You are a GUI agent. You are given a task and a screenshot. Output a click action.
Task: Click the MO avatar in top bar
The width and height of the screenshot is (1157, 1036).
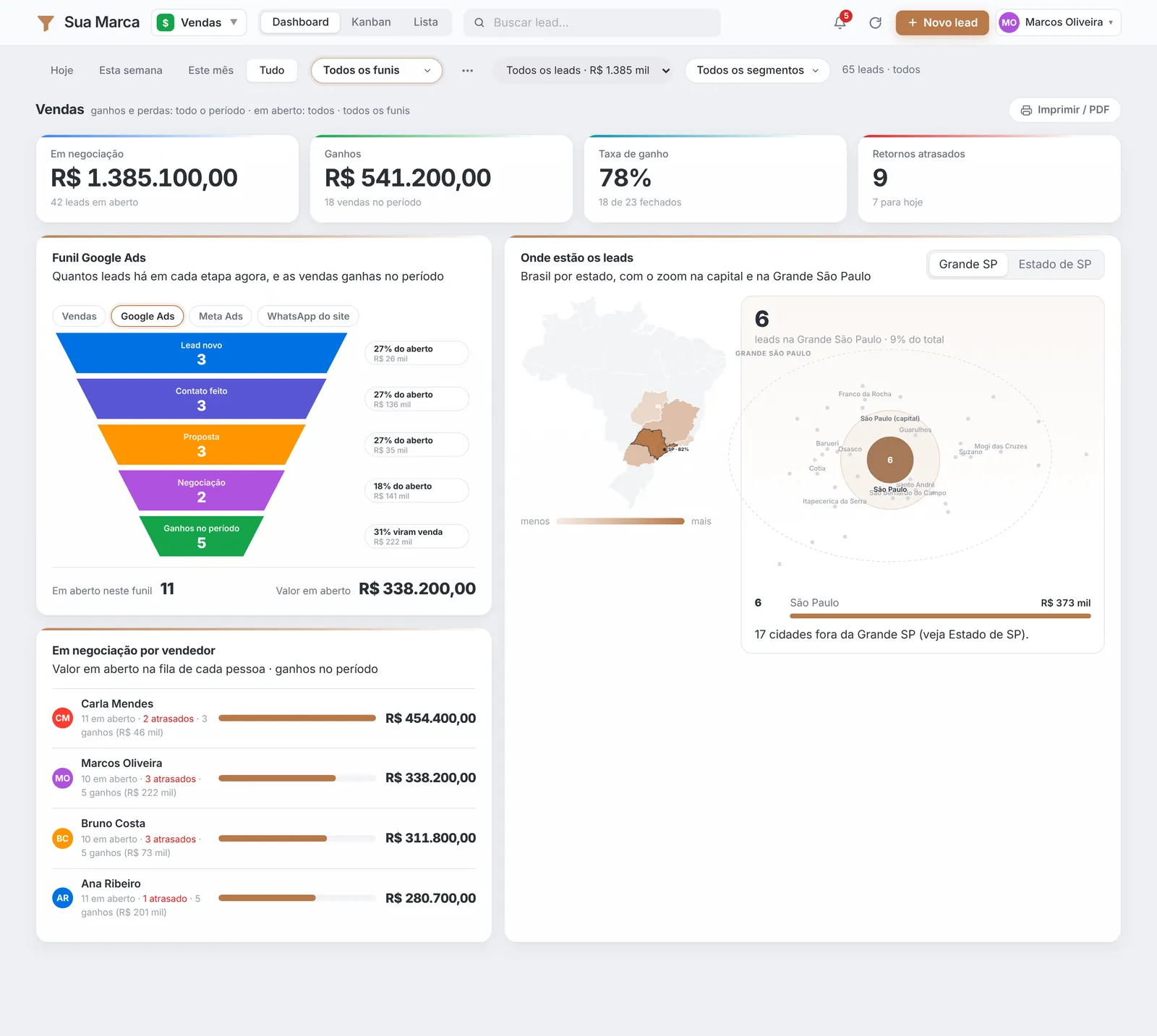click(x=1009, y=22)
